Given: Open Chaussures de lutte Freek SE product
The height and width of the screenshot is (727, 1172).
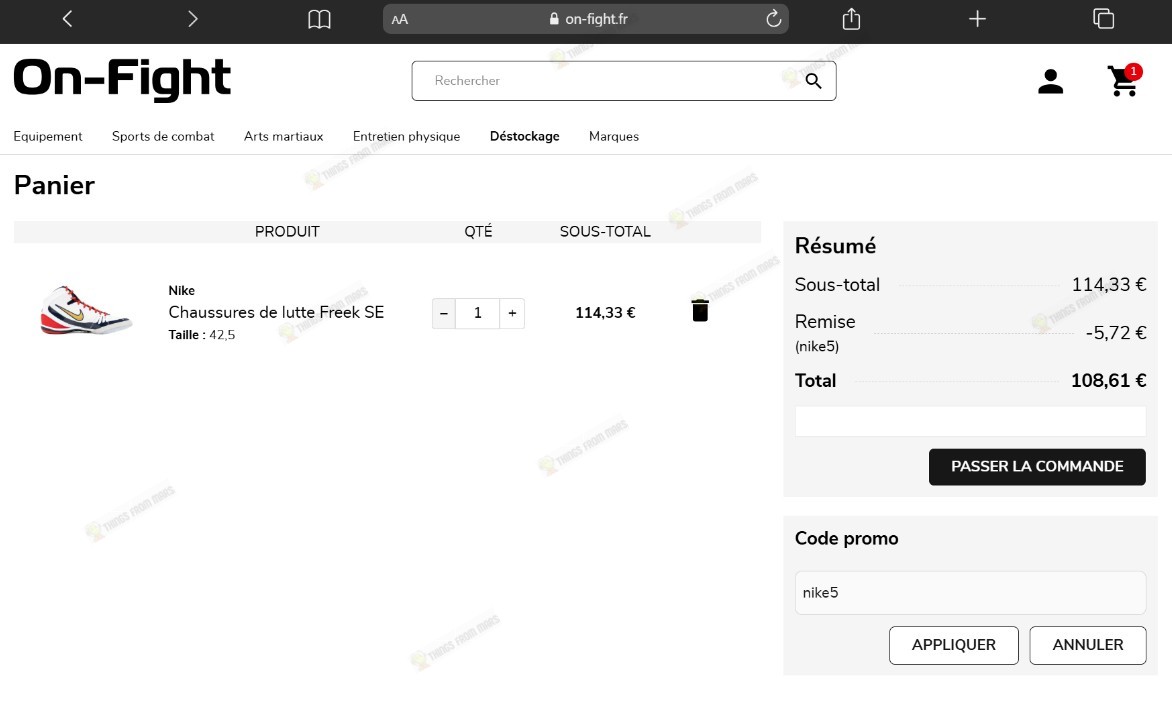Looking at the screenshot, I should [x=276, y=312].
